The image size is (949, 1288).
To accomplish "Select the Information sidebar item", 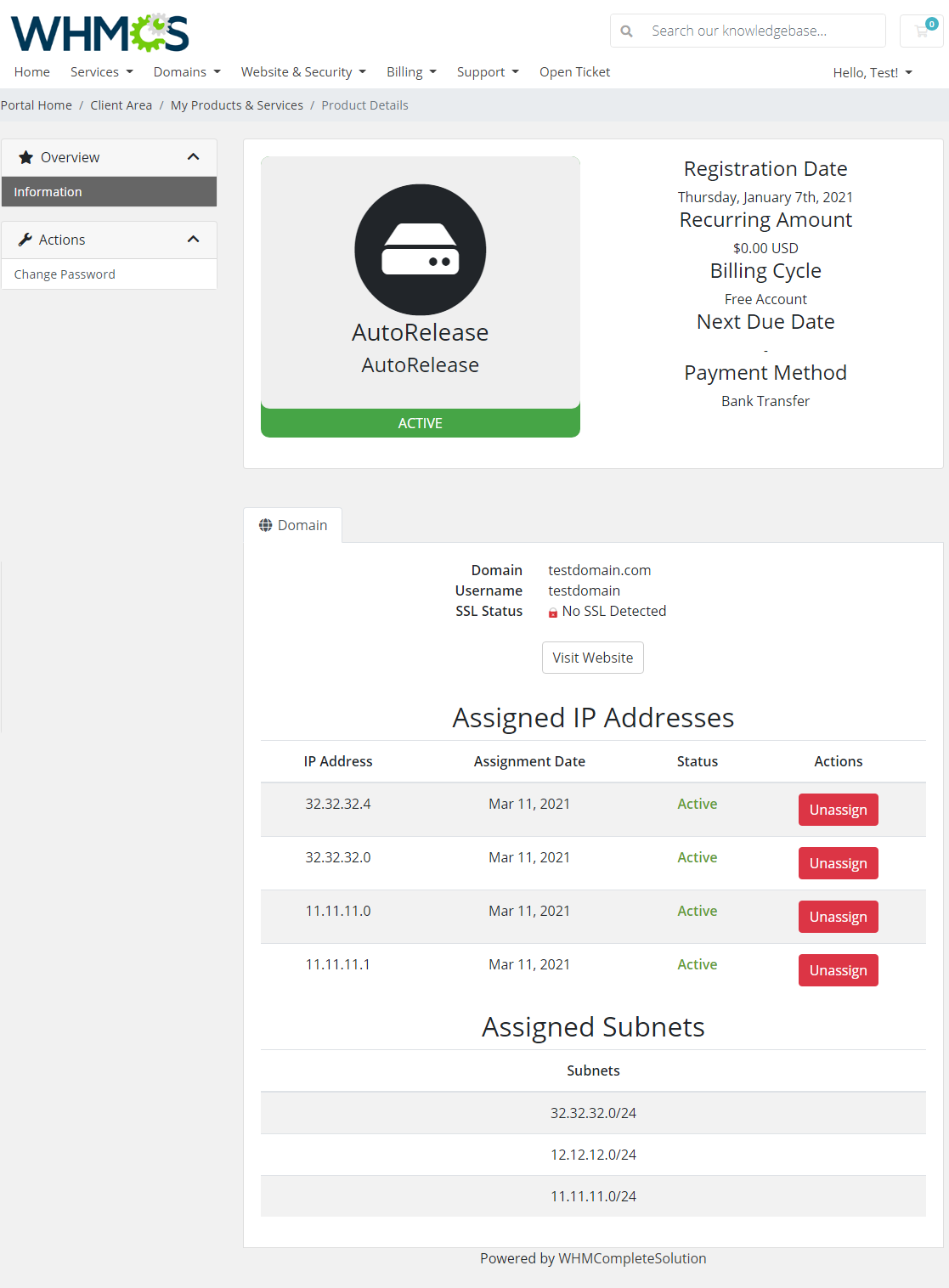I will click(x=109, y=192).
